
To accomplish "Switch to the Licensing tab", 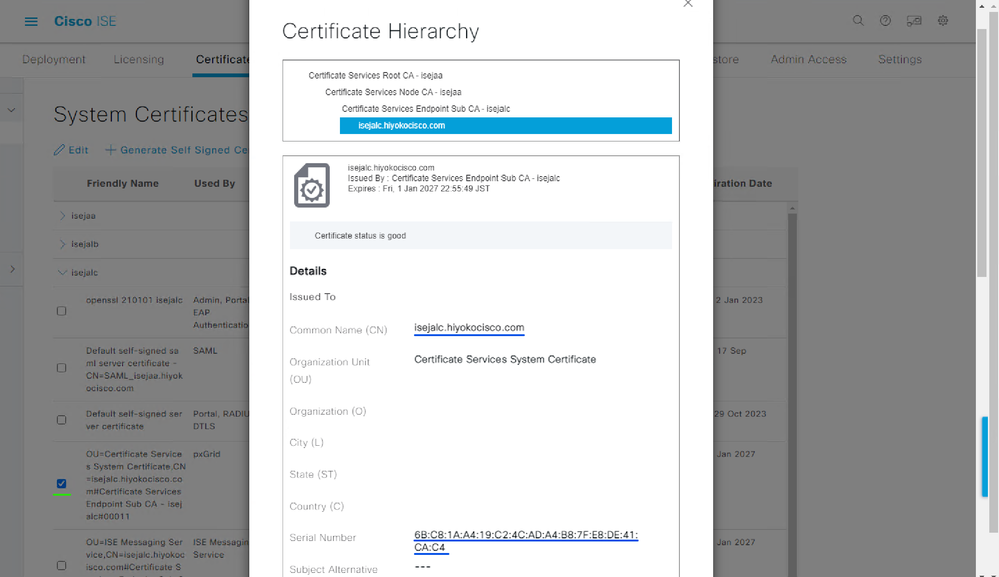I will pos(138,59).
